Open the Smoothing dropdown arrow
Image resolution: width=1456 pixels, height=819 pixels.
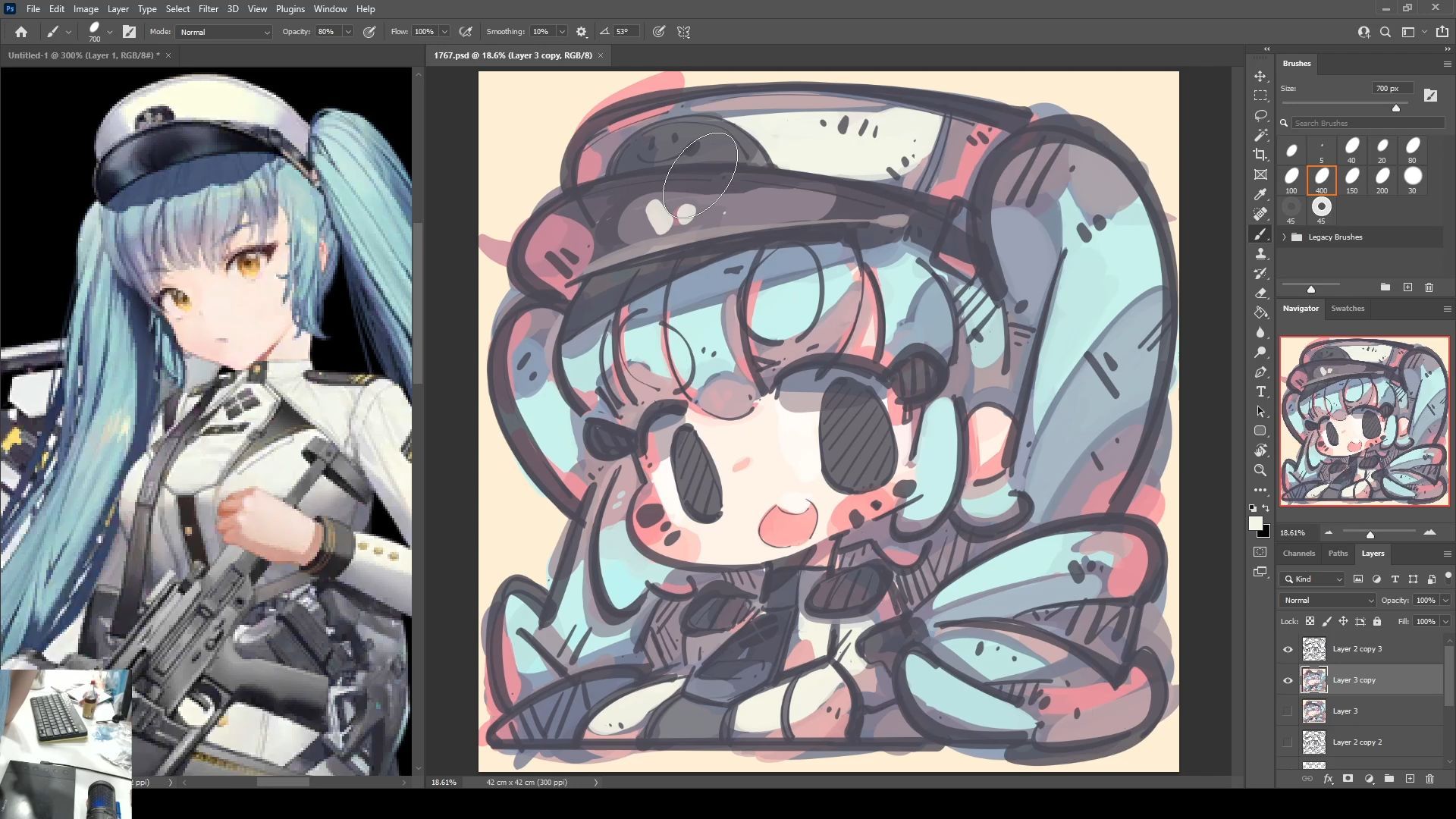[x=562, y=32]
